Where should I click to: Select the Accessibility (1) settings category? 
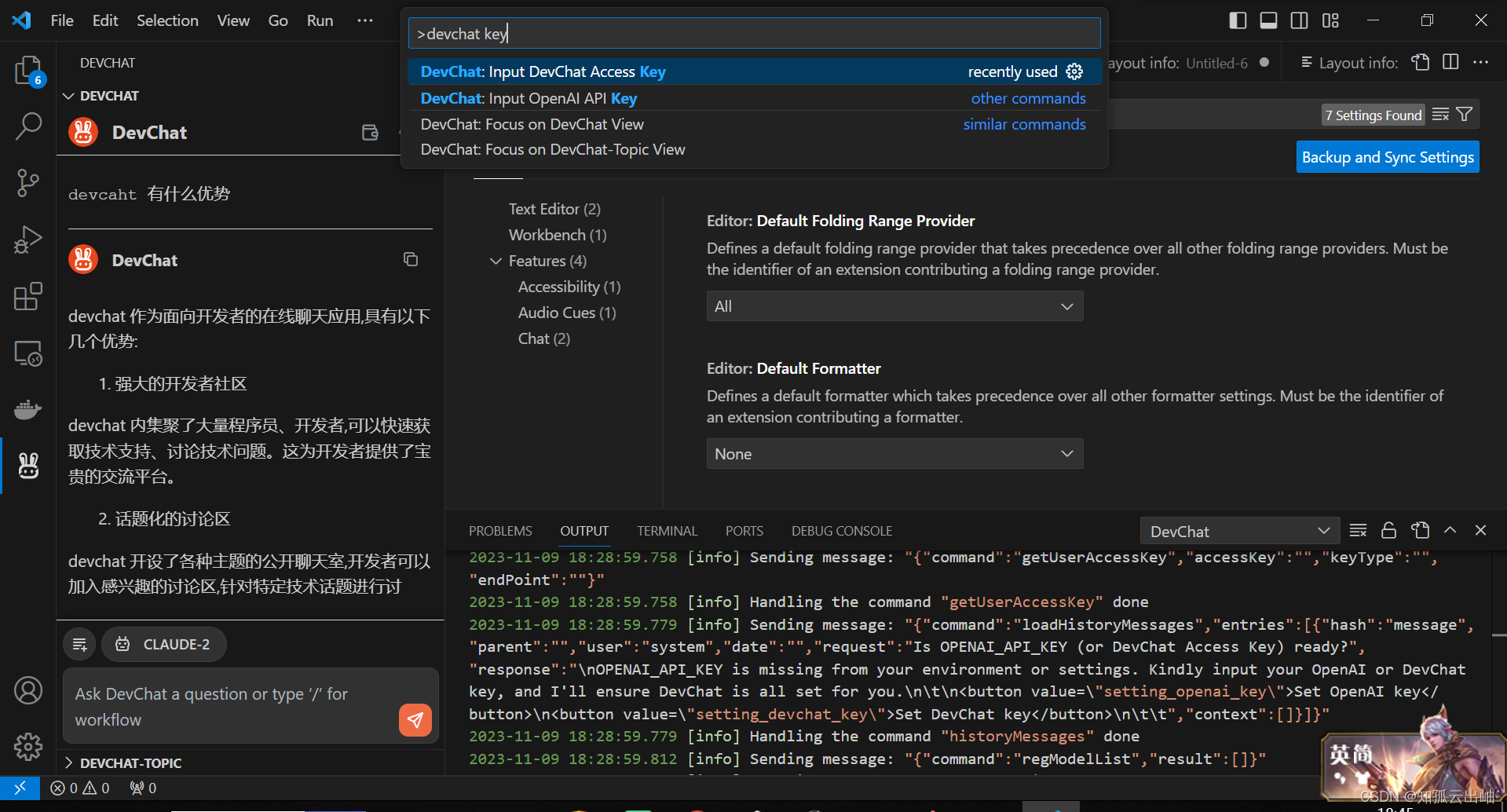click(x=569, y=287)
